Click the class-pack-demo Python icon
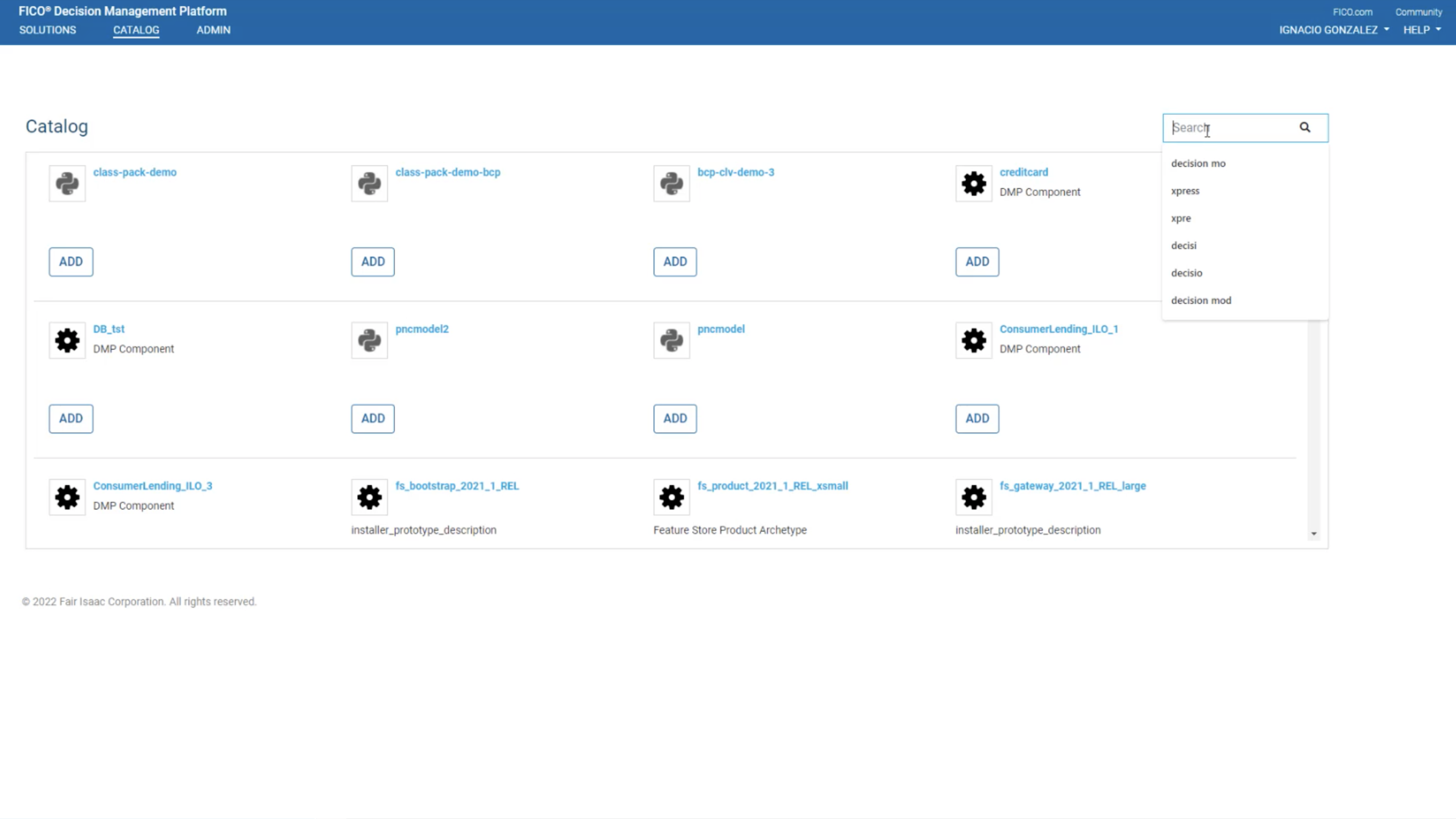 point(67,183)
